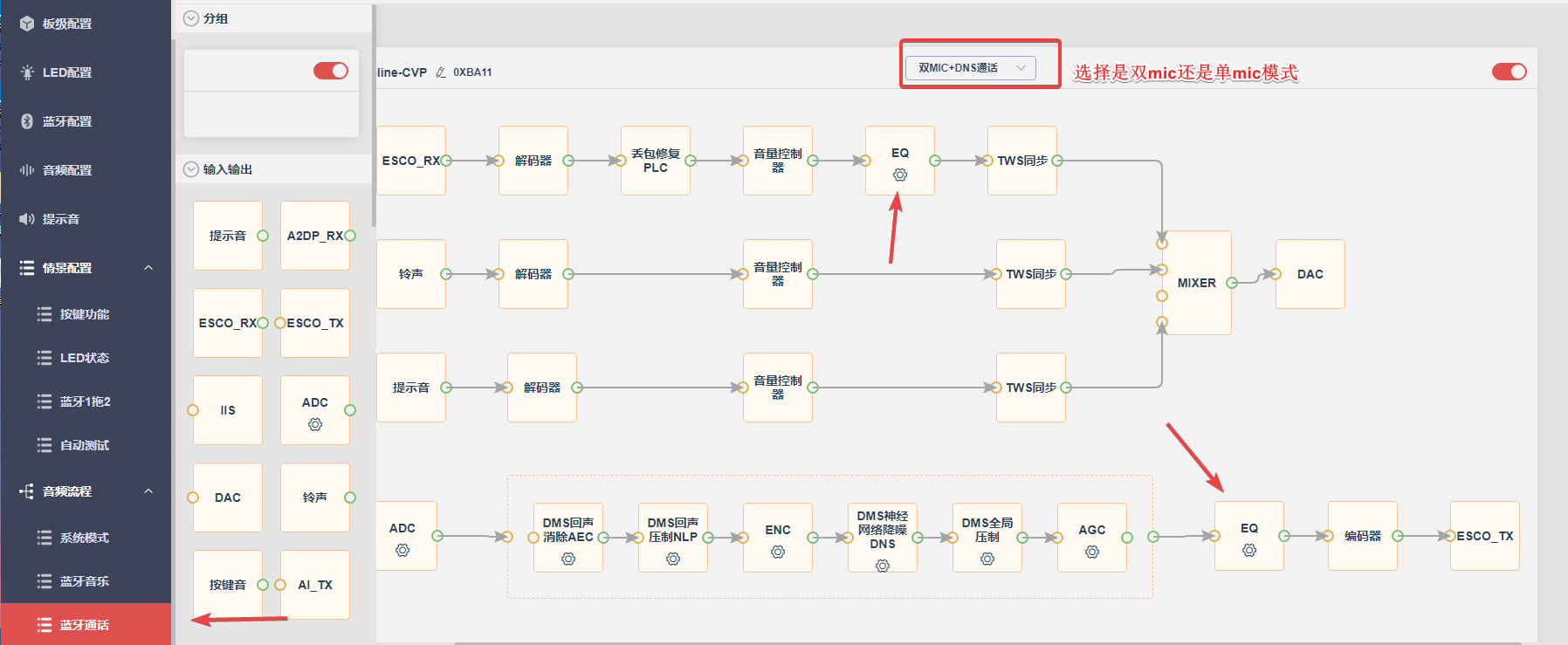Collapse the 分组 section
The width and height of the screenshot is (1568, 645).
pos(191,18)
